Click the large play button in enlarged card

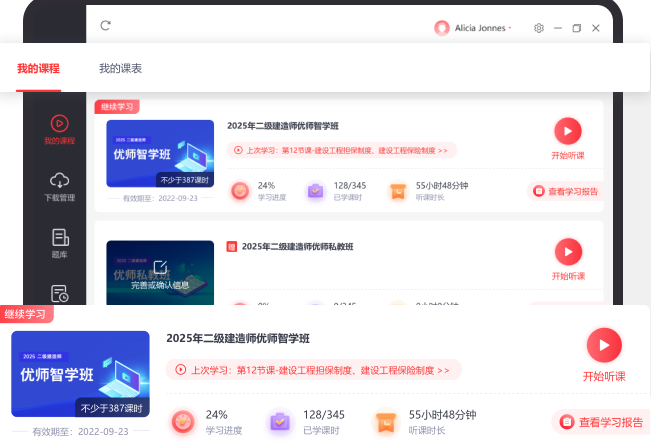click(604, 345)
